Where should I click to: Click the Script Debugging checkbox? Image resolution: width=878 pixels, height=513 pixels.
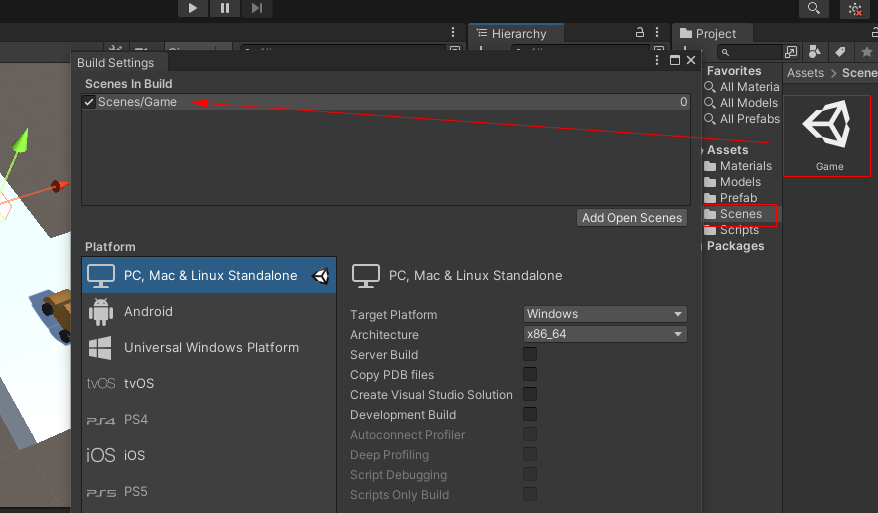click(x=530, y=474)
